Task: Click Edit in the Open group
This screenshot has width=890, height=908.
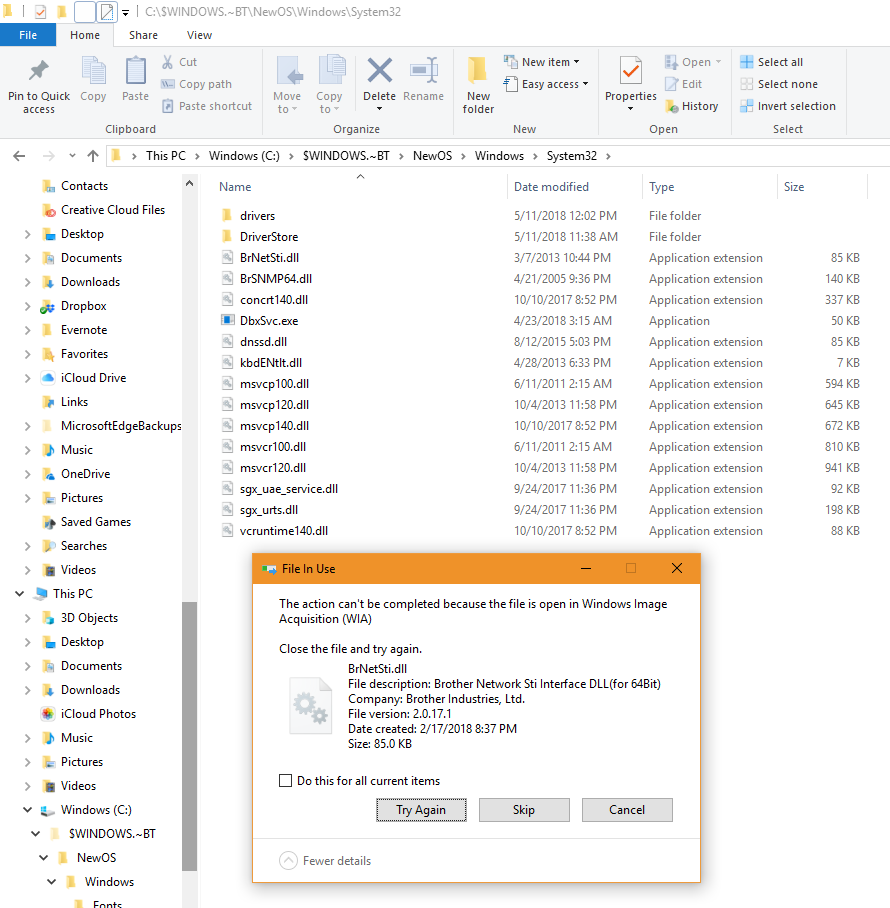Action: [x=683, y=84]
